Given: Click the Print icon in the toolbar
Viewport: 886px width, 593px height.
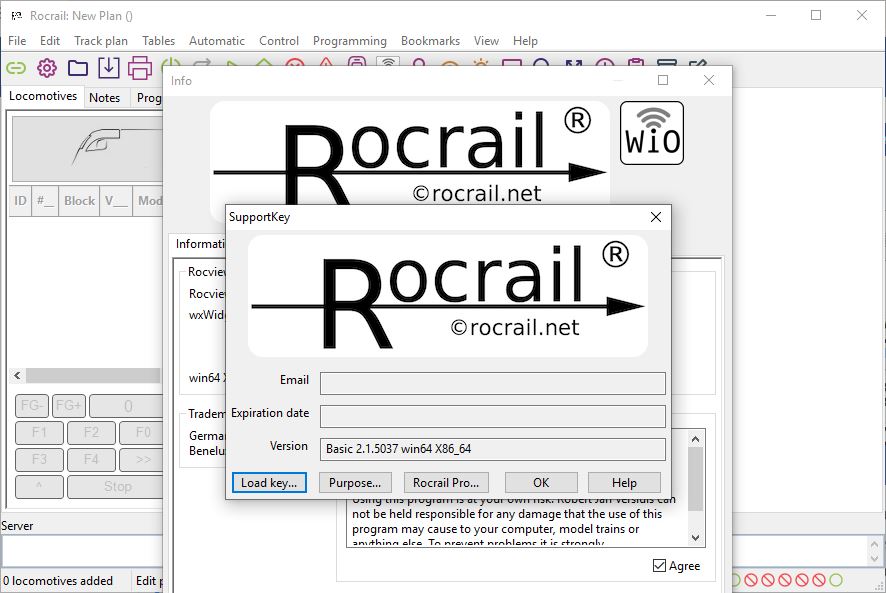Looking at the screenshot, I should pos(140,68).
